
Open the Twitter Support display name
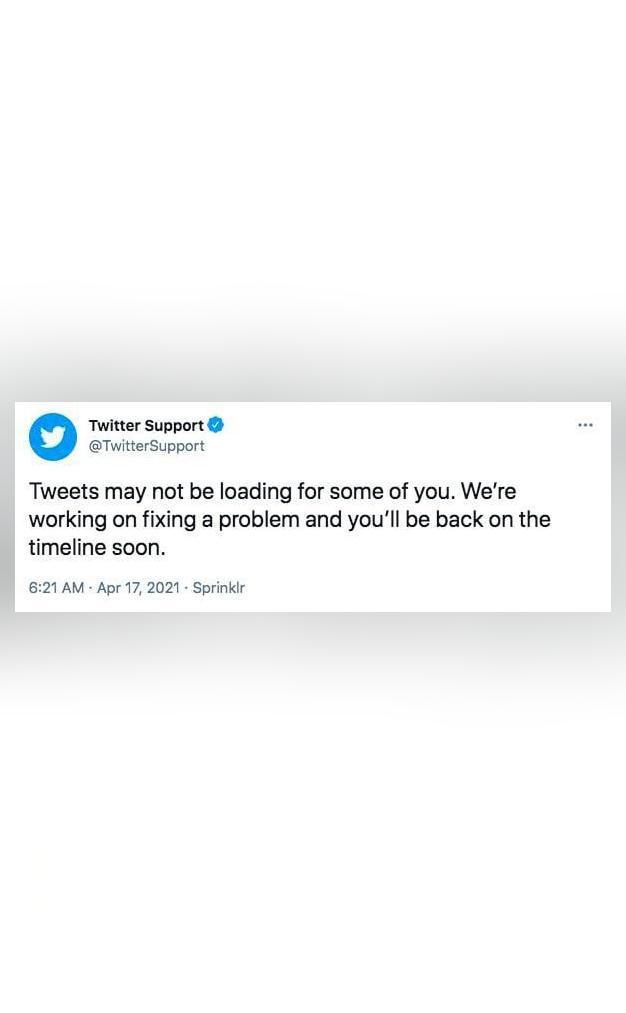146,425
